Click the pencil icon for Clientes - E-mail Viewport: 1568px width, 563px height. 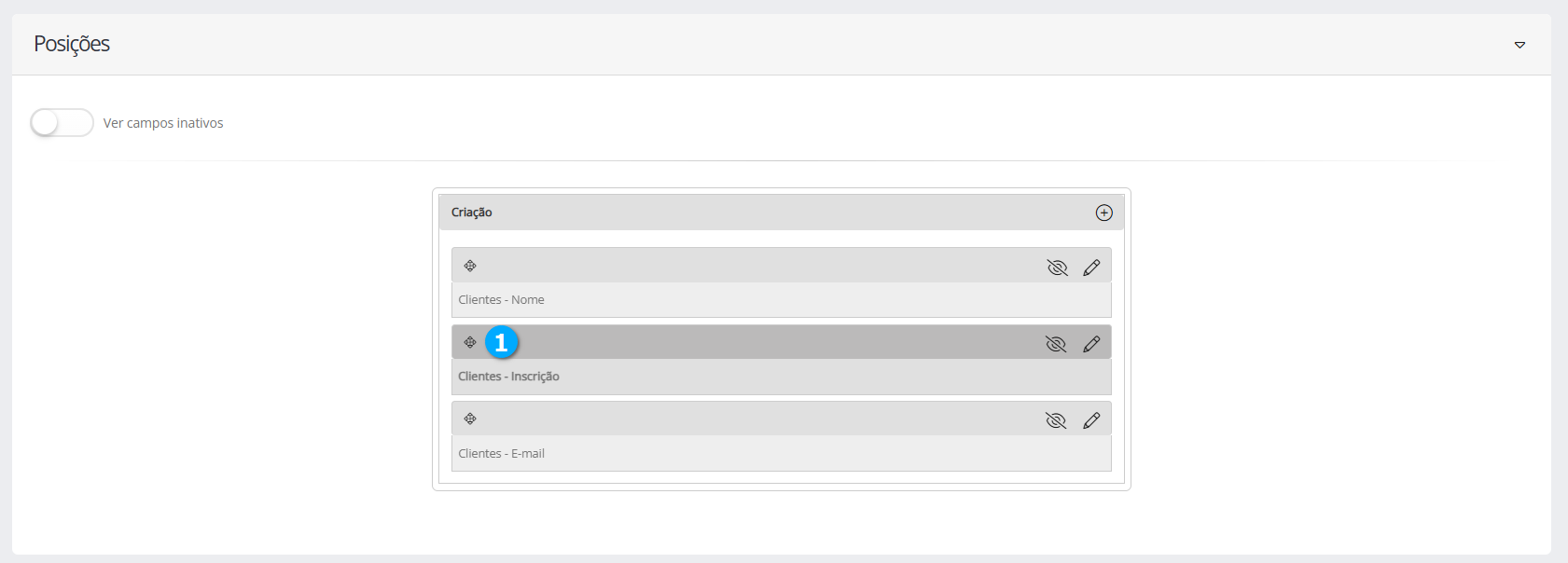click(1091, 420)
